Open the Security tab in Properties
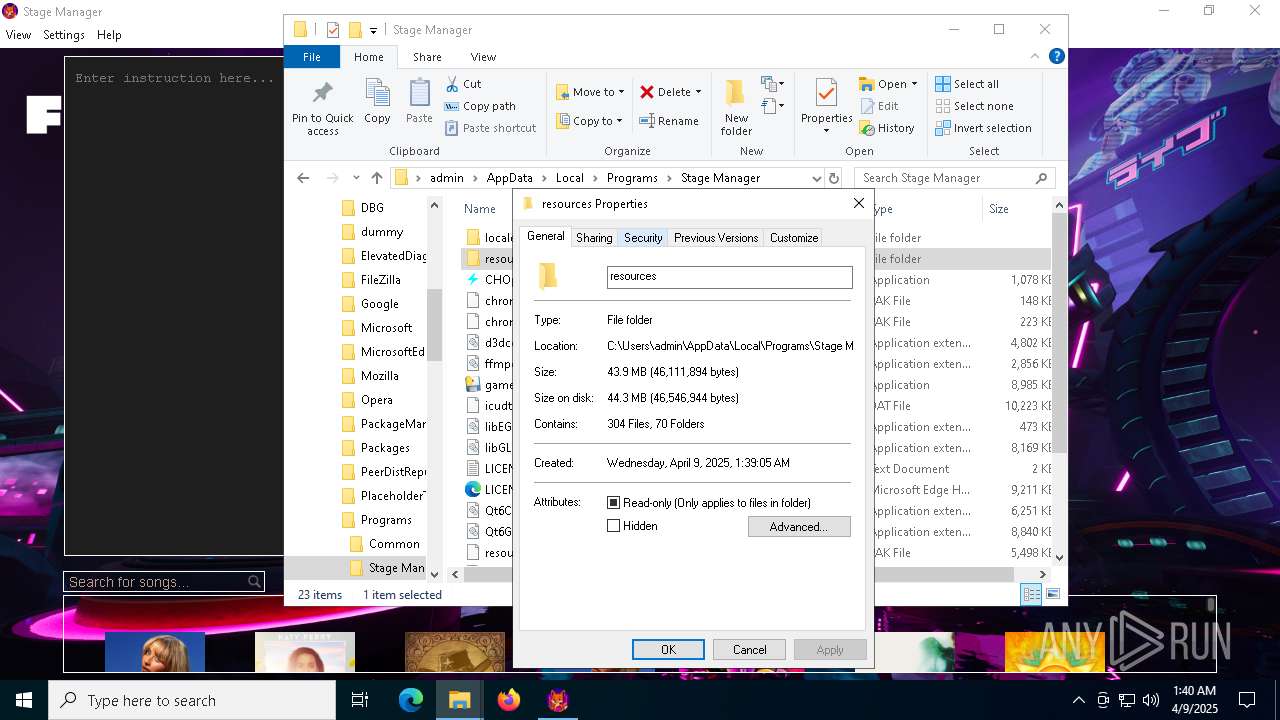Screen dimensions: 1280x720 (643, 238)
